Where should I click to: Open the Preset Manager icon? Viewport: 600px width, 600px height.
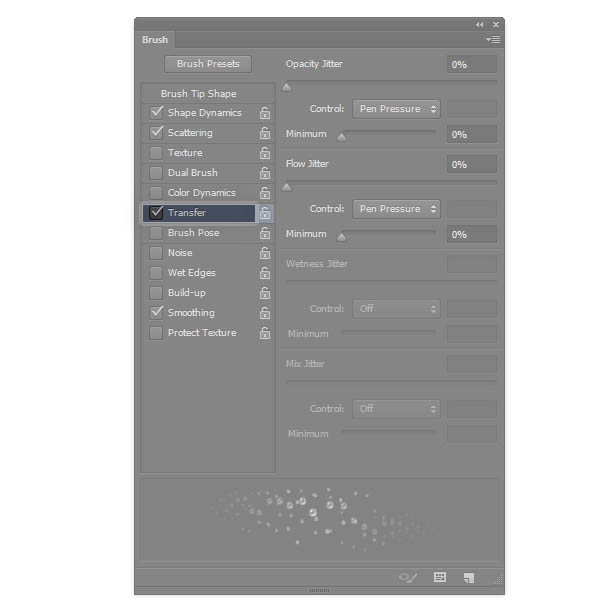tap(439, 577)
